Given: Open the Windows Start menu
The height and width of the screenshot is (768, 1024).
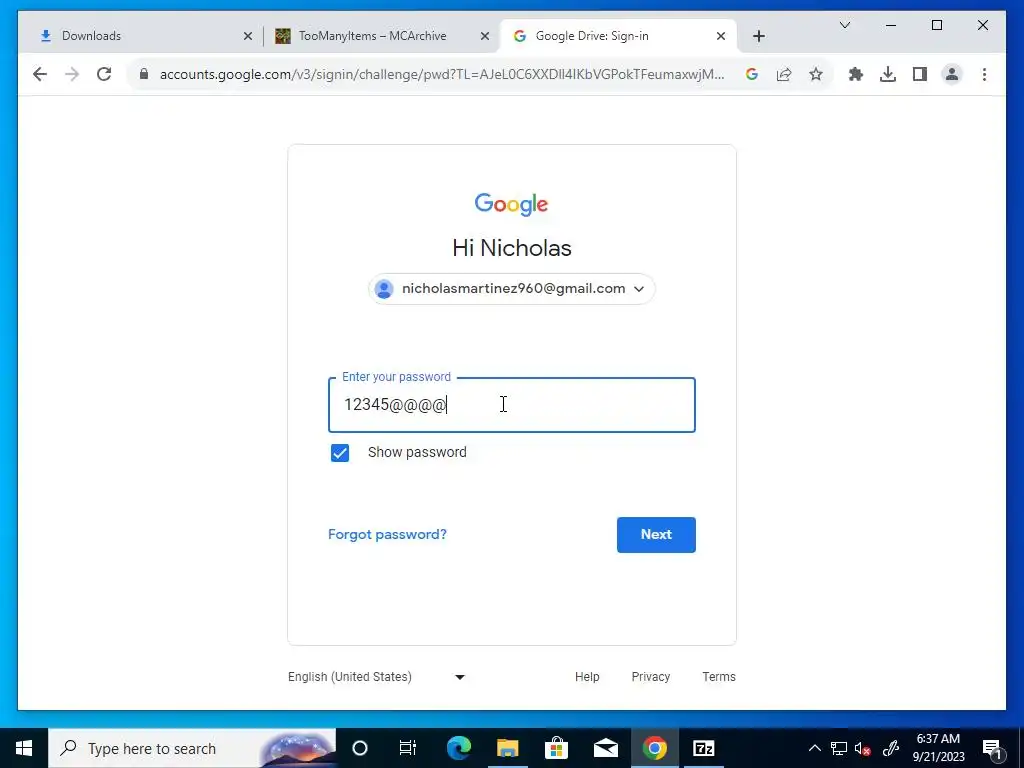Looking at the screenshot, I should (x=24, y=748).
